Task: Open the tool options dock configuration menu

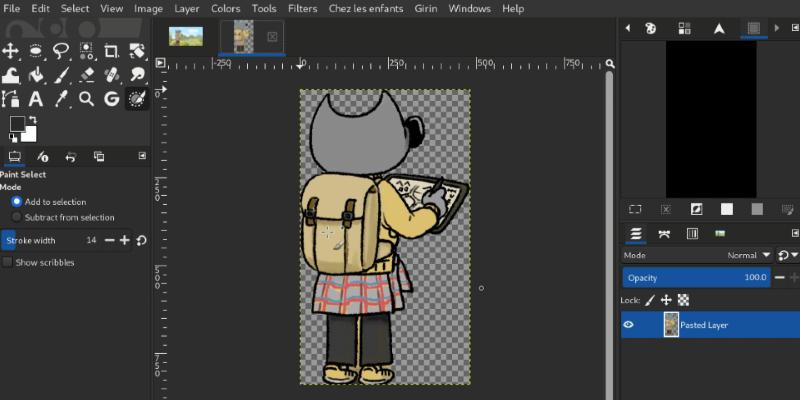Action: [142, 156]
